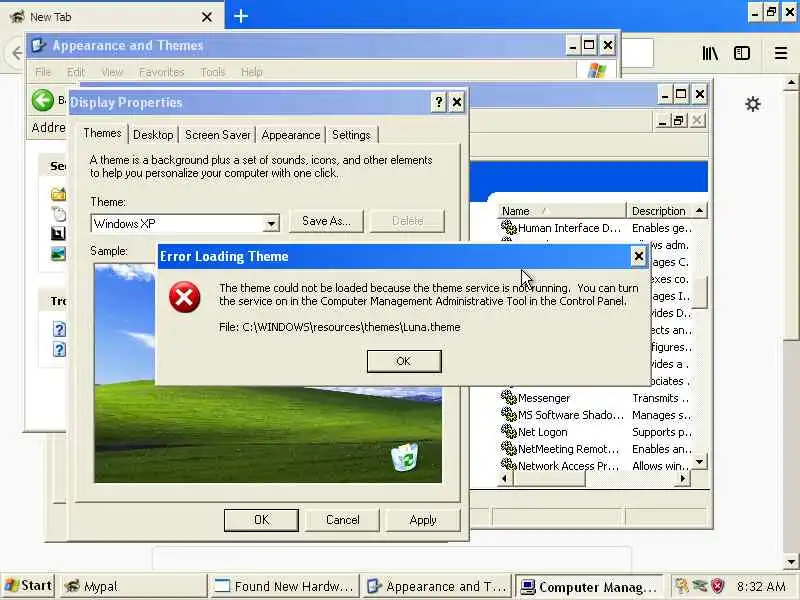
Task: Click services list scroll-down arrow
Action: (x=699, y=462)
